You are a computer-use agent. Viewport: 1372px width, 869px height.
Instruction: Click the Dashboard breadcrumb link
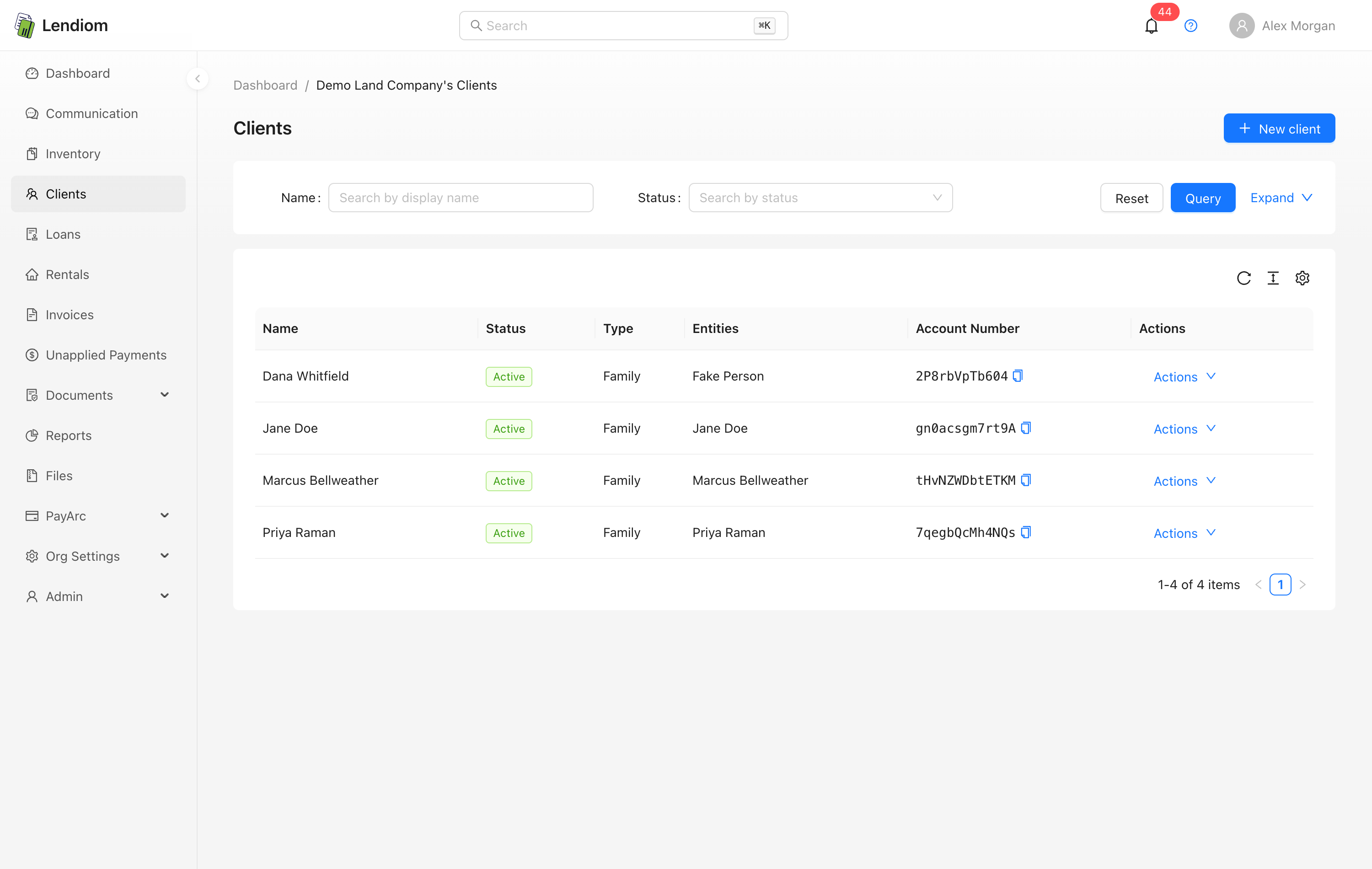266,85
